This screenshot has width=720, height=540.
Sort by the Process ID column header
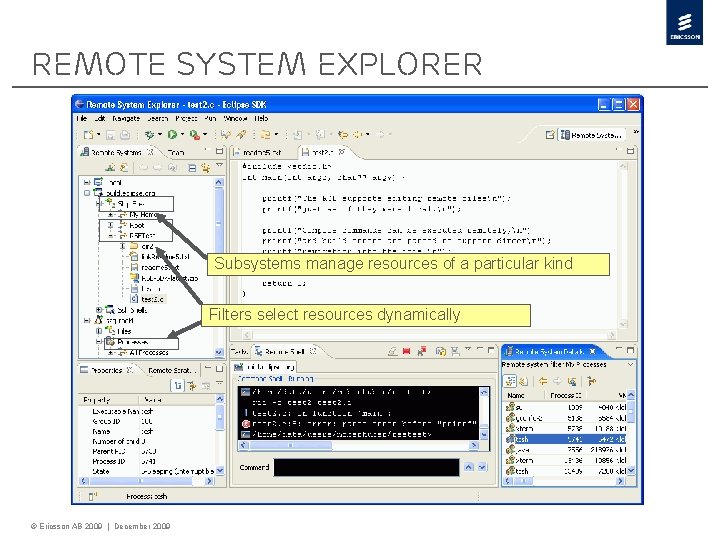(x=566, y=395)
